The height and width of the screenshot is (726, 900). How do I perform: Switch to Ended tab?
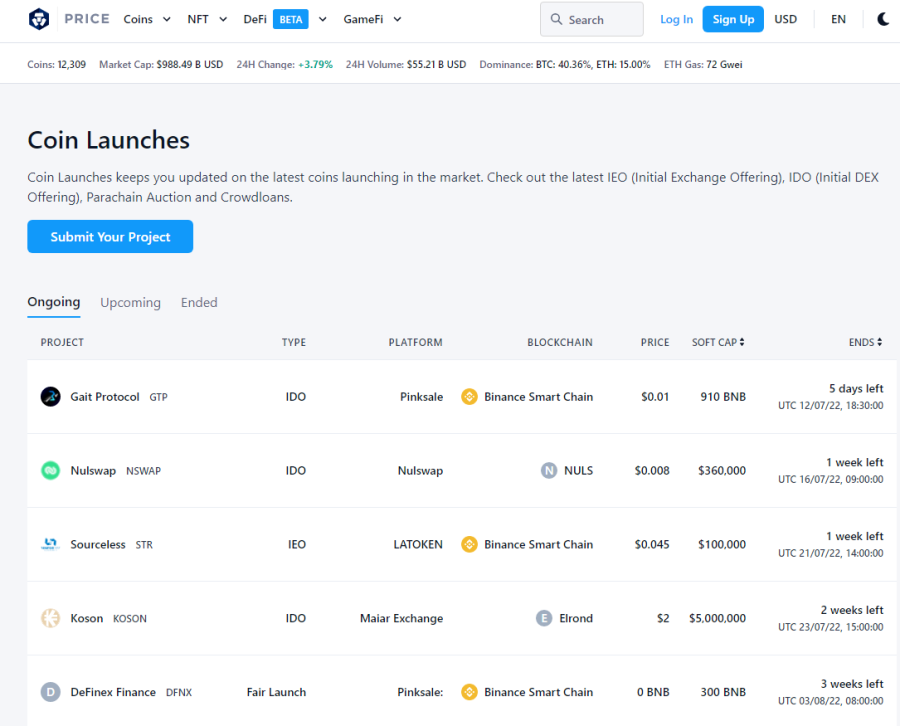199,302
